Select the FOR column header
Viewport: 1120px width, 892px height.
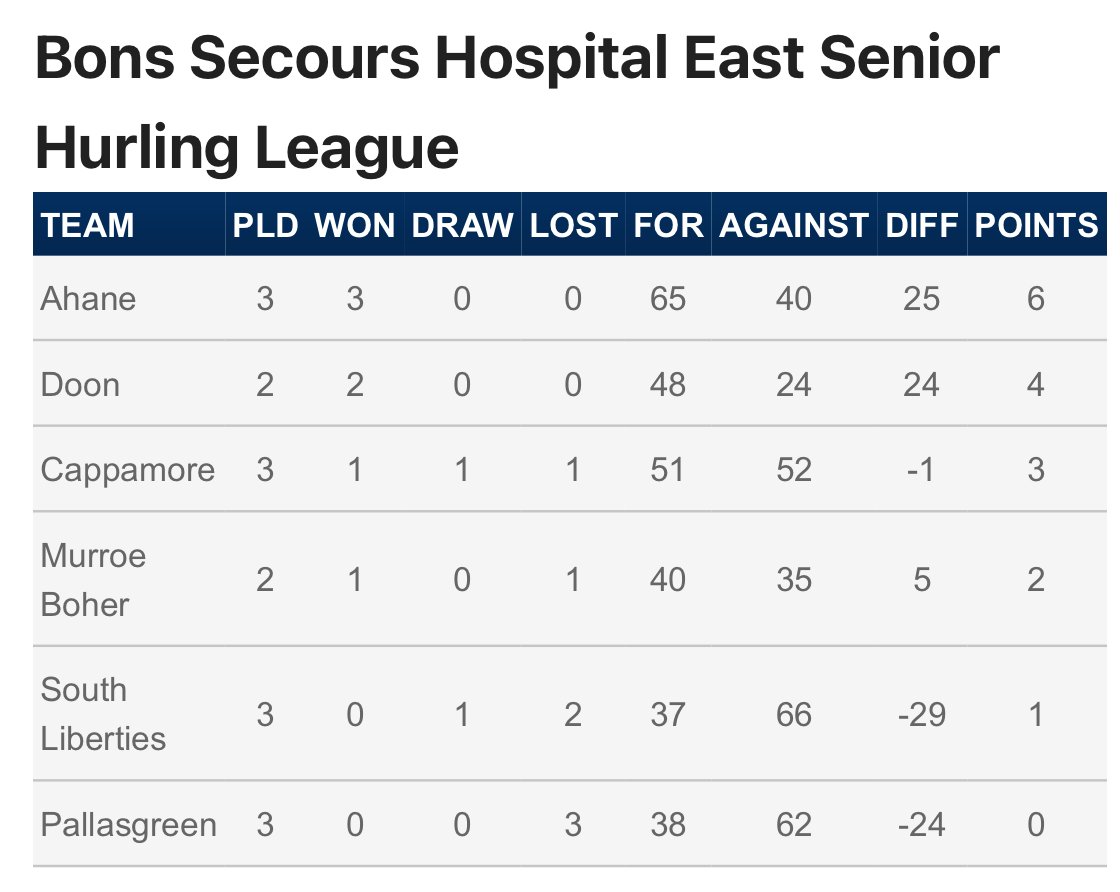[668, 226]
